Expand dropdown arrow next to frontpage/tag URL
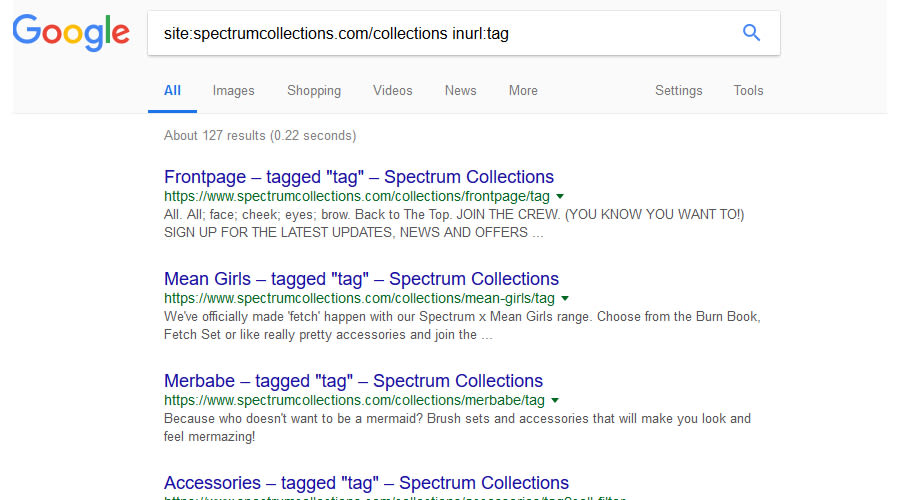 tap(560, 196)
